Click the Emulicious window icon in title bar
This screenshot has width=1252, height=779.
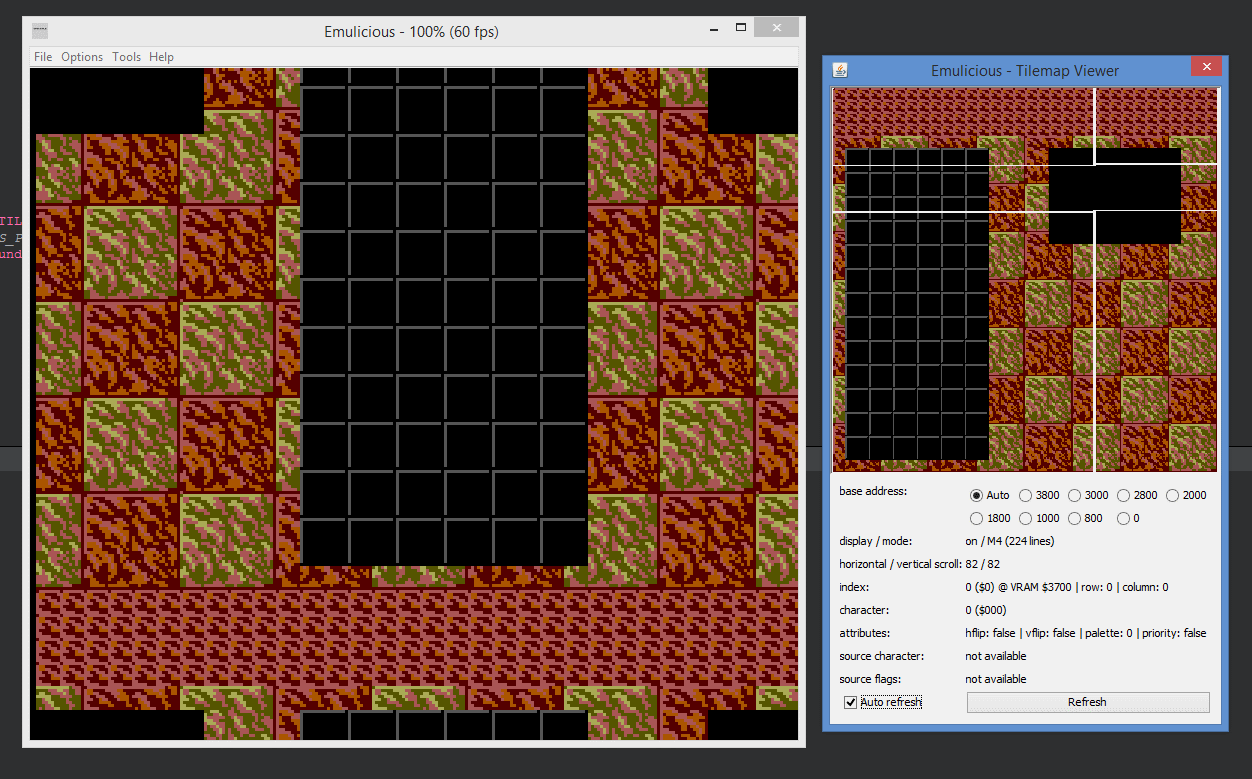pyautogui.click(x=40, y=31)
